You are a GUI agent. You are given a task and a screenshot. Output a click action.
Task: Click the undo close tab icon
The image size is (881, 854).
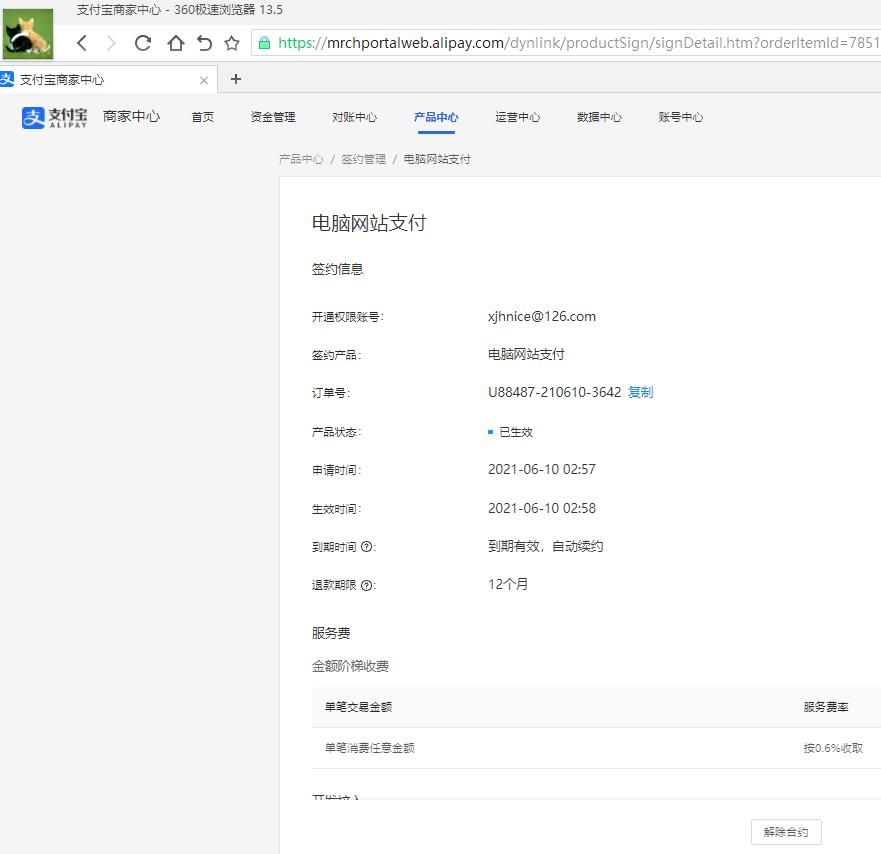click(x=205, y=43)
